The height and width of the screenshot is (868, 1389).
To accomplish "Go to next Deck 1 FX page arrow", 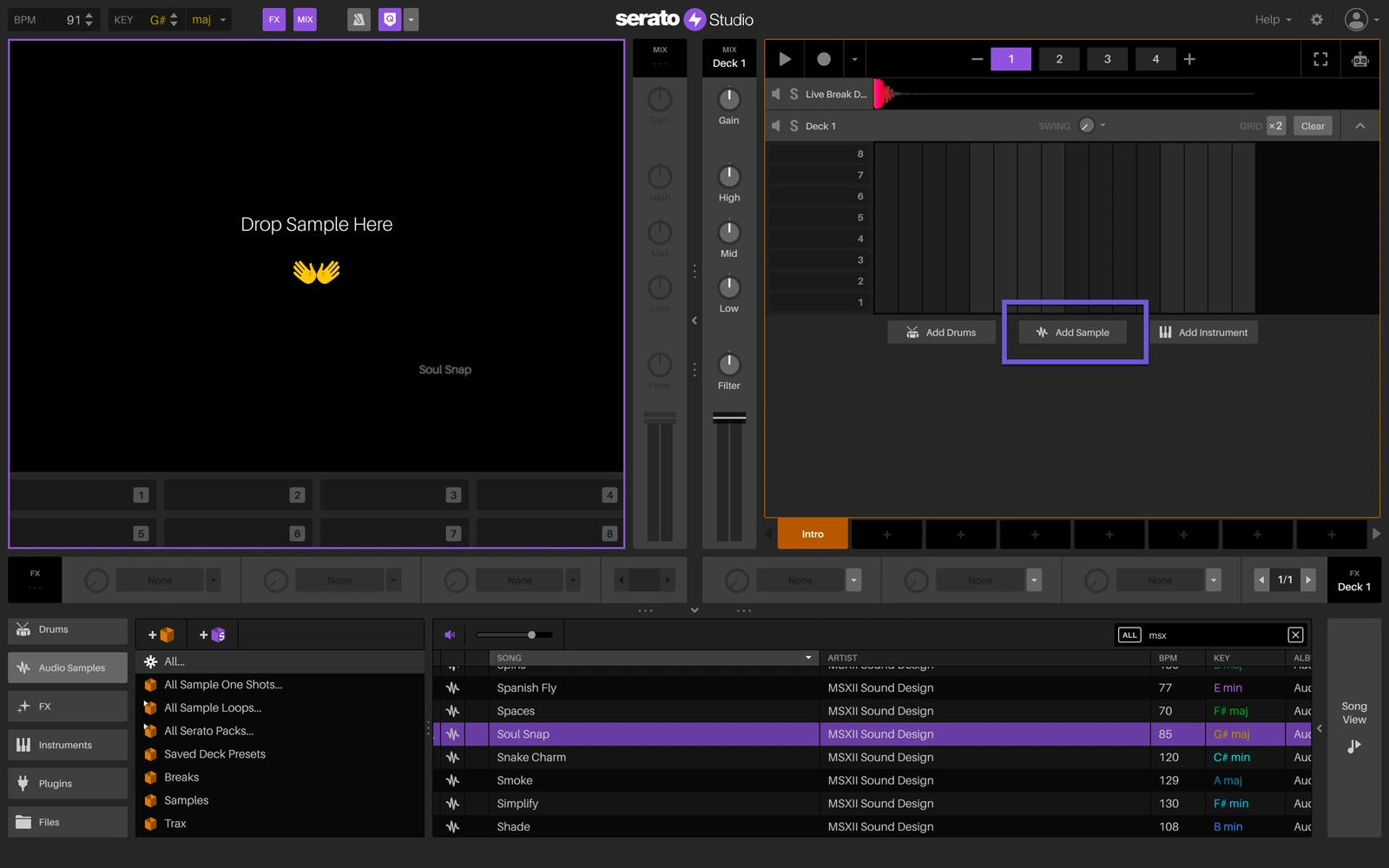I will tap(1308, 580).
